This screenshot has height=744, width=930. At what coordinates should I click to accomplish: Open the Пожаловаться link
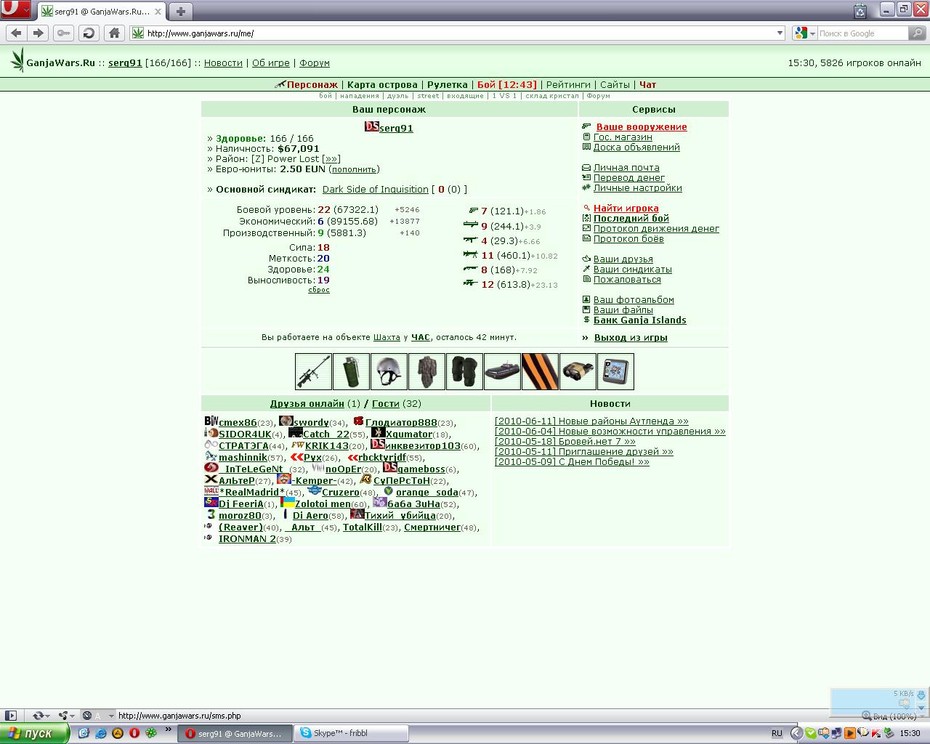(x=627, y=279)
